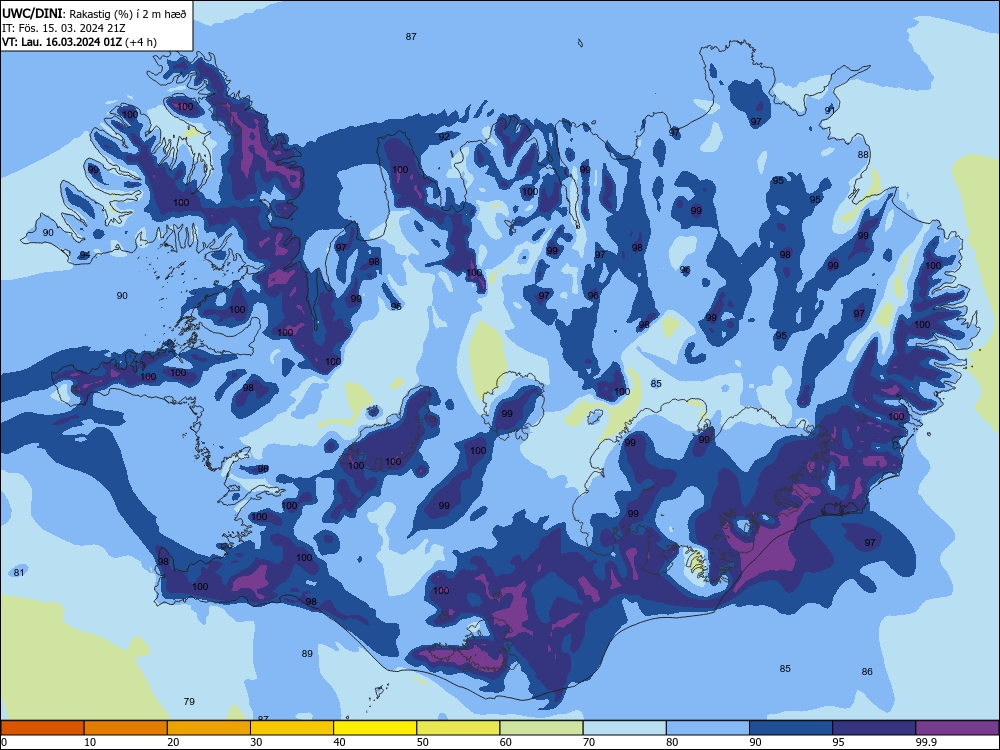This screenshot has width=1000, height=750.
Task: Click the valid time 'VT: Lau. 16.03.2024 01Z (+4 h)'
Action: pyautogui.click(x=79, y=42)
